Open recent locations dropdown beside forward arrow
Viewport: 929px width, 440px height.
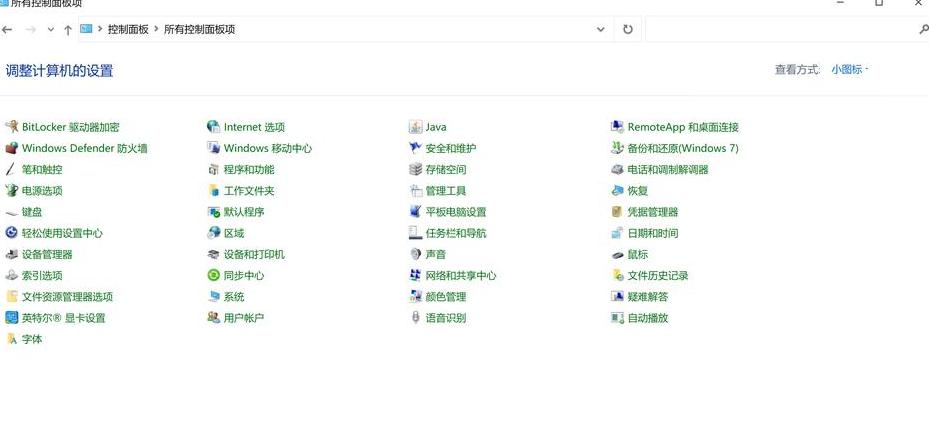pos(50,29)
